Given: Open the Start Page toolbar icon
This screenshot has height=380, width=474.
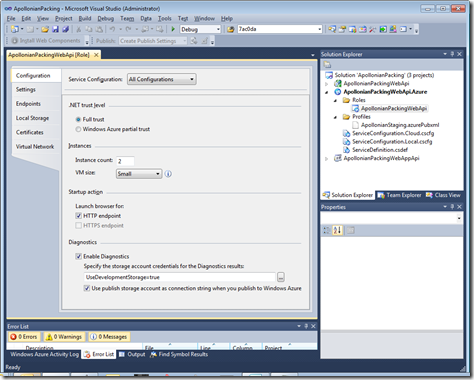Looking at the screenshot, I should 383,29.
